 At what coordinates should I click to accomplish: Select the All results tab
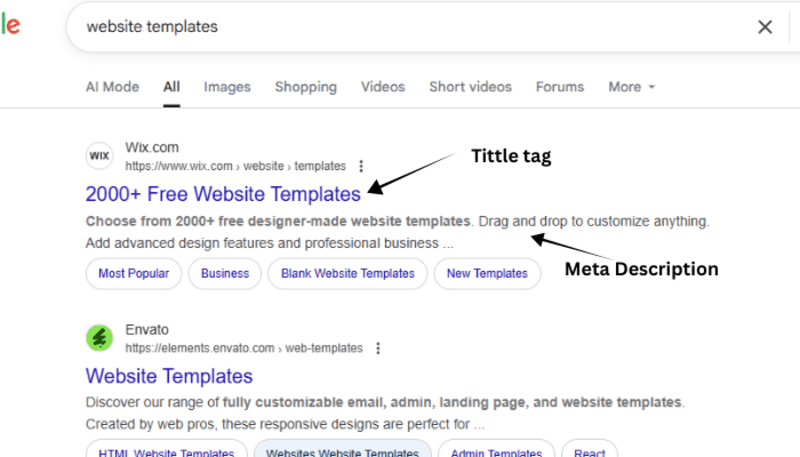(171, 87)
